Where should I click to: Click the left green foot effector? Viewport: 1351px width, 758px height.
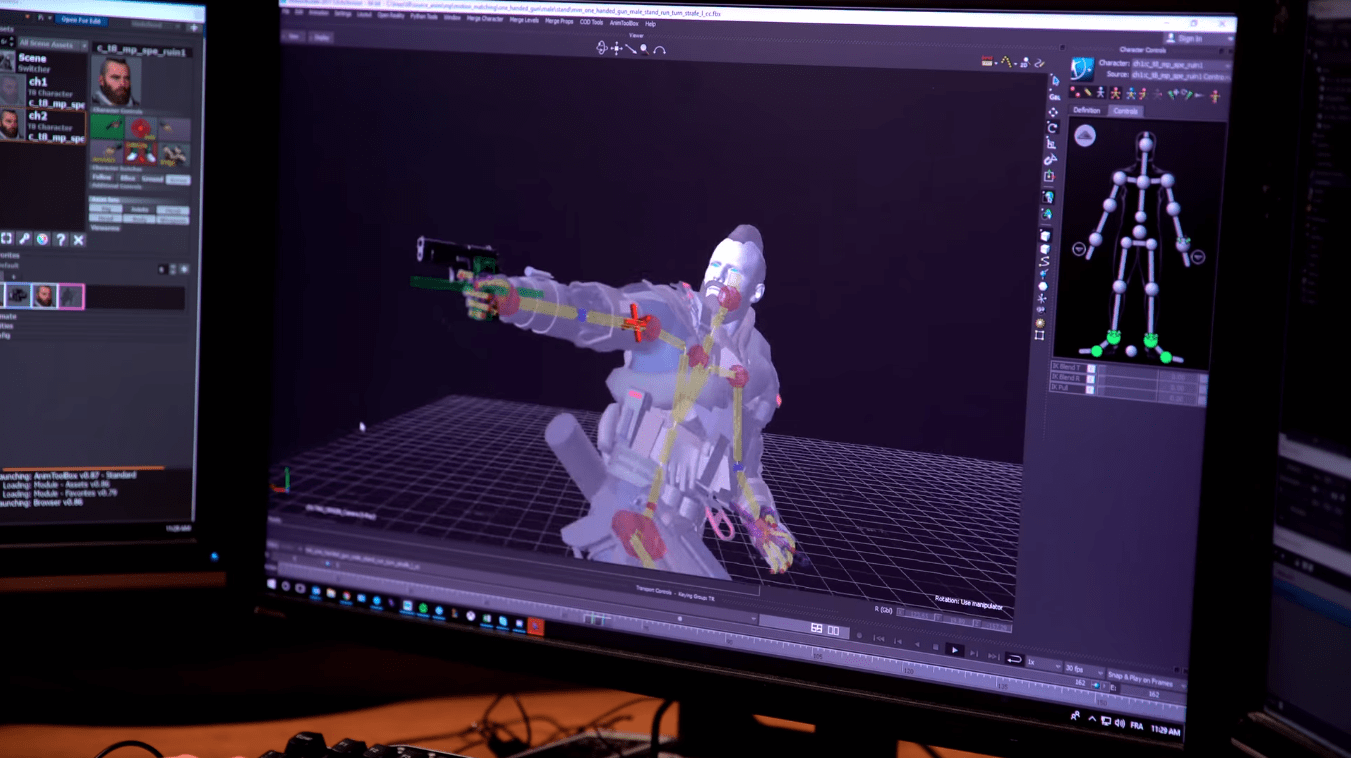coord(1113,337)
